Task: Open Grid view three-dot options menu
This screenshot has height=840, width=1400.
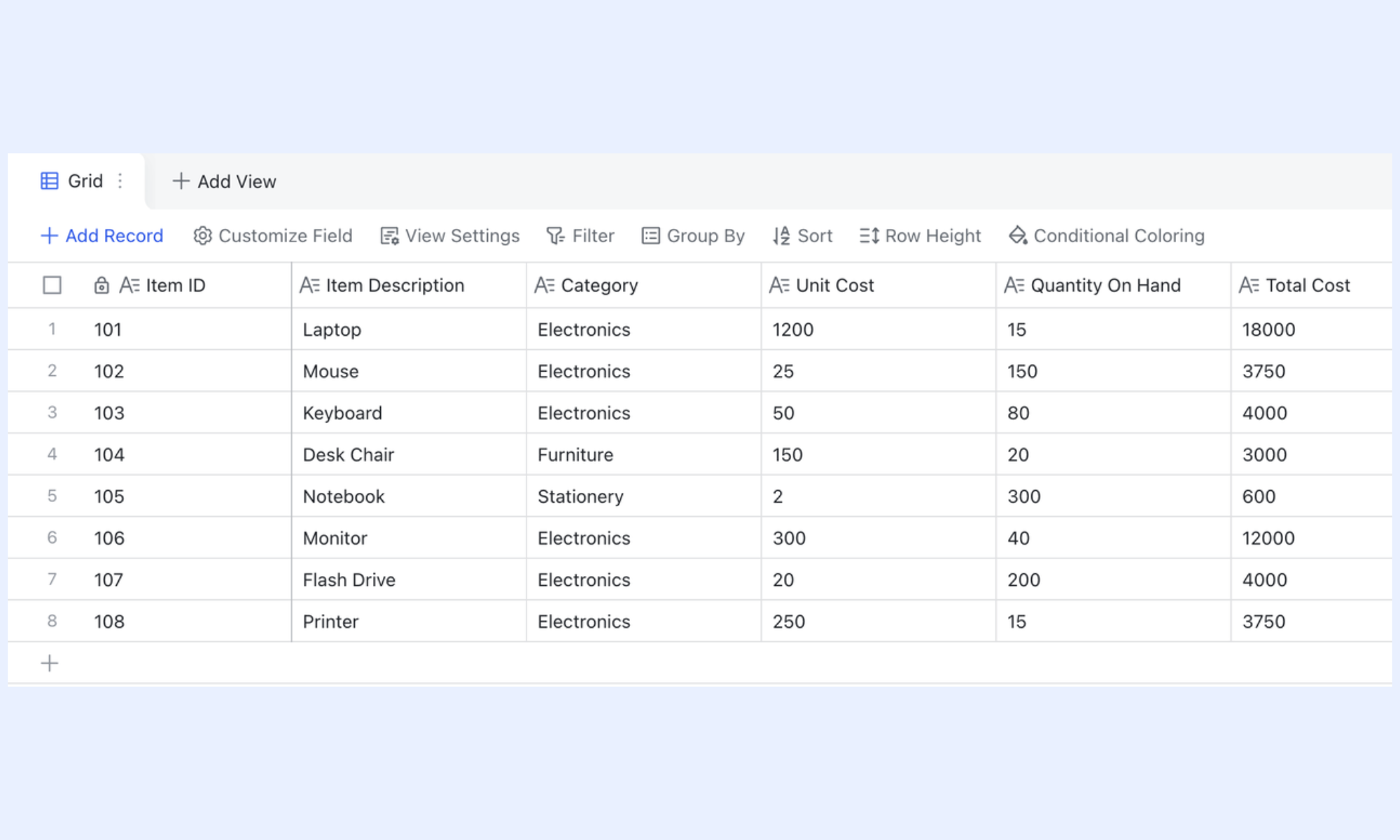Action: pos(120,181)
